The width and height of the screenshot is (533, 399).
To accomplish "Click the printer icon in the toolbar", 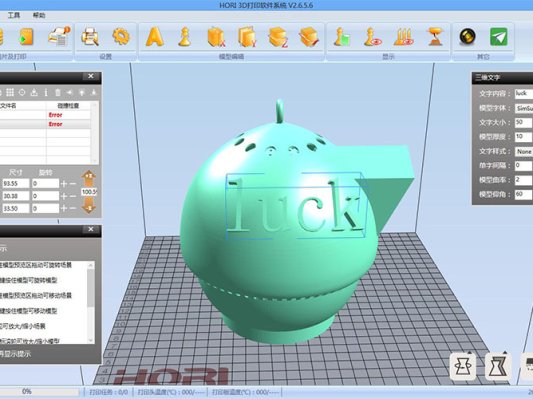I will 59,36.
